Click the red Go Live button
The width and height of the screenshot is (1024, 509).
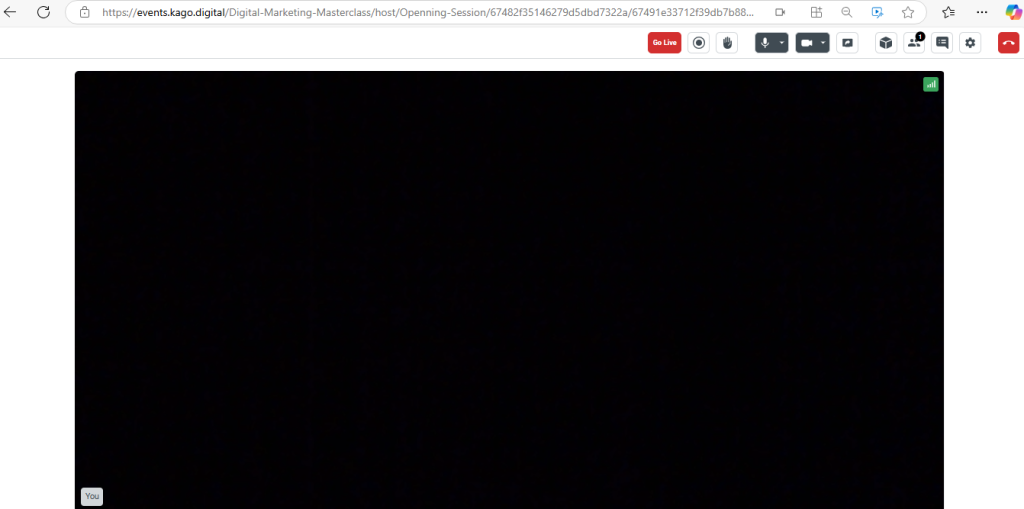(x=664, y=43)
